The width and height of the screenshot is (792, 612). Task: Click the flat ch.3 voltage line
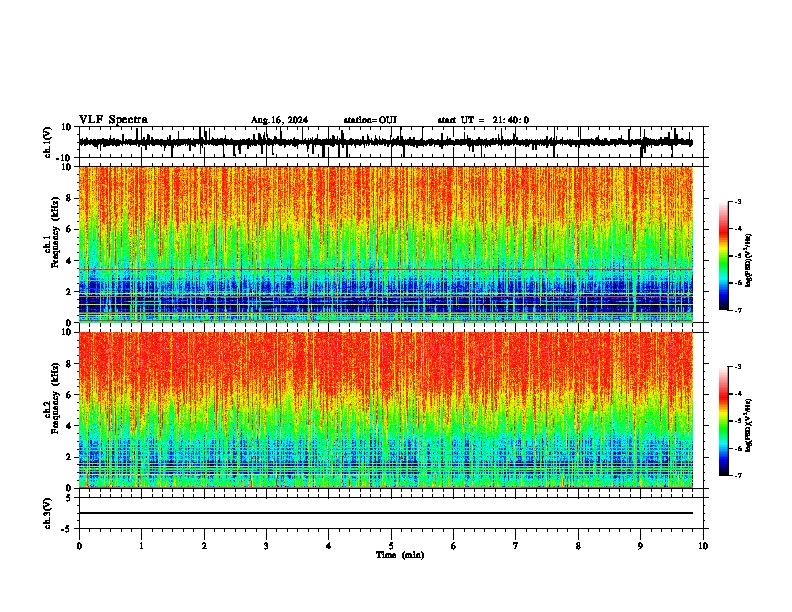point(385,513)
